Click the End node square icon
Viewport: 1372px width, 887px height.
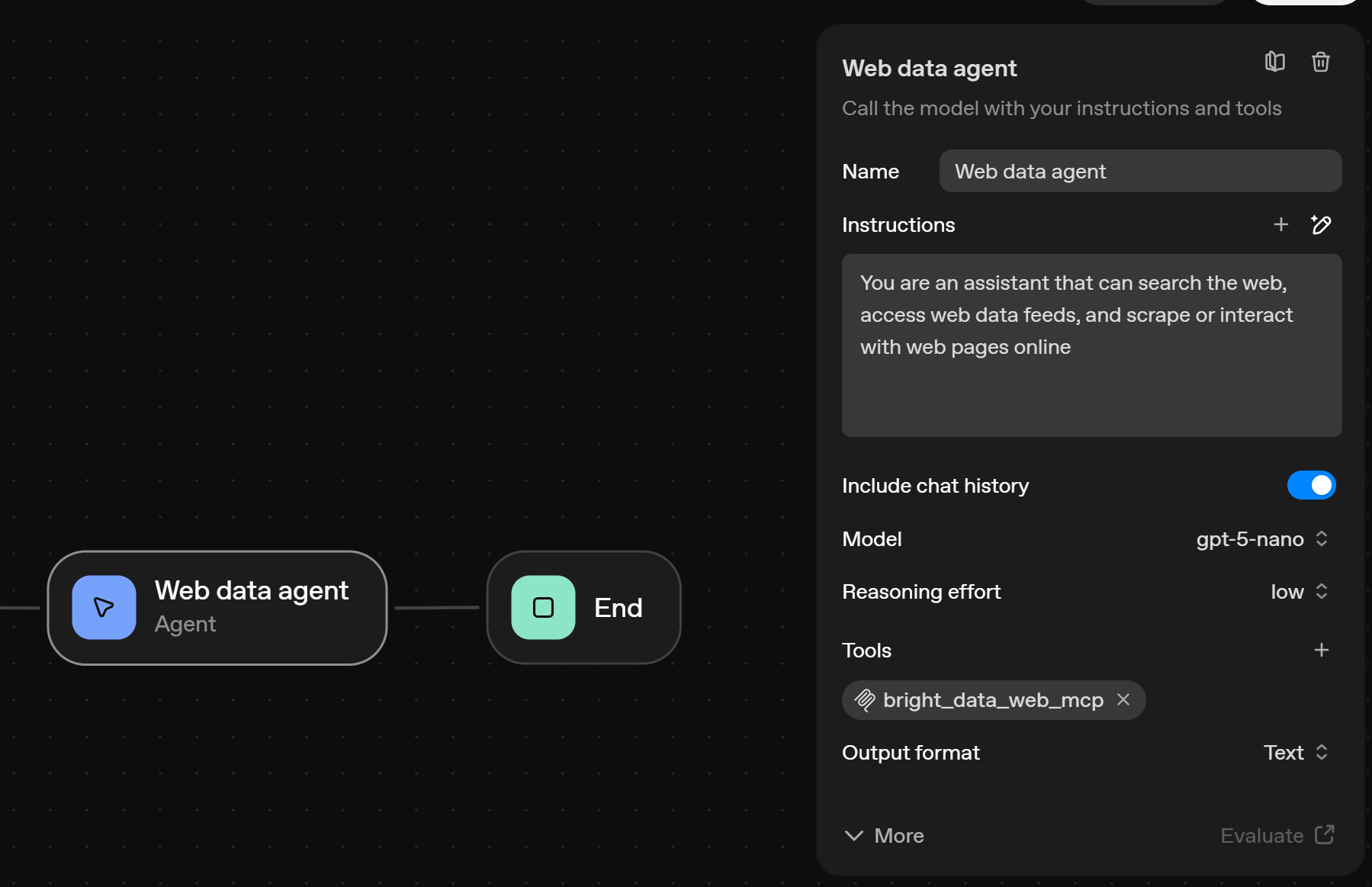[x=542, y=607]
